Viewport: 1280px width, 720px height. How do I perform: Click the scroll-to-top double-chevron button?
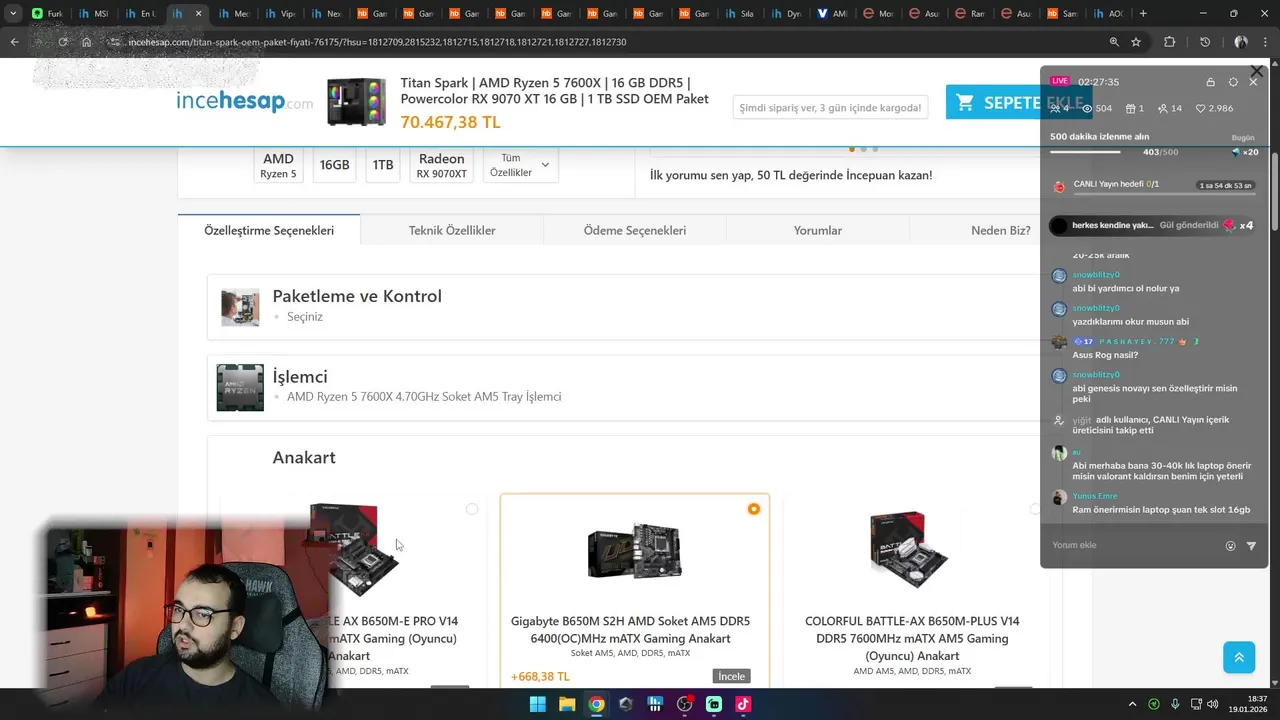coord(1239,657)
